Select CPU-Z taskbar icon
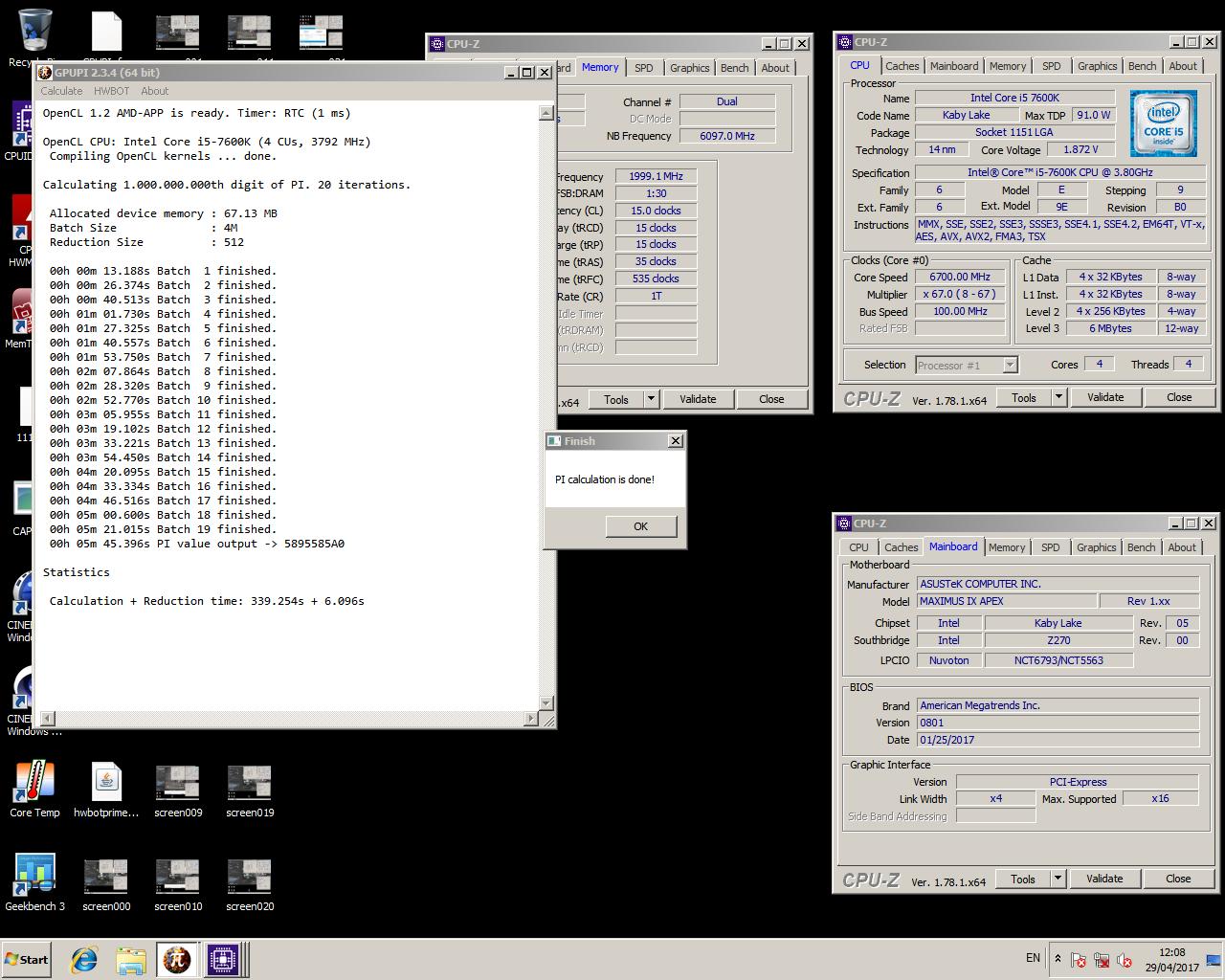 click(x=223, y=960)
